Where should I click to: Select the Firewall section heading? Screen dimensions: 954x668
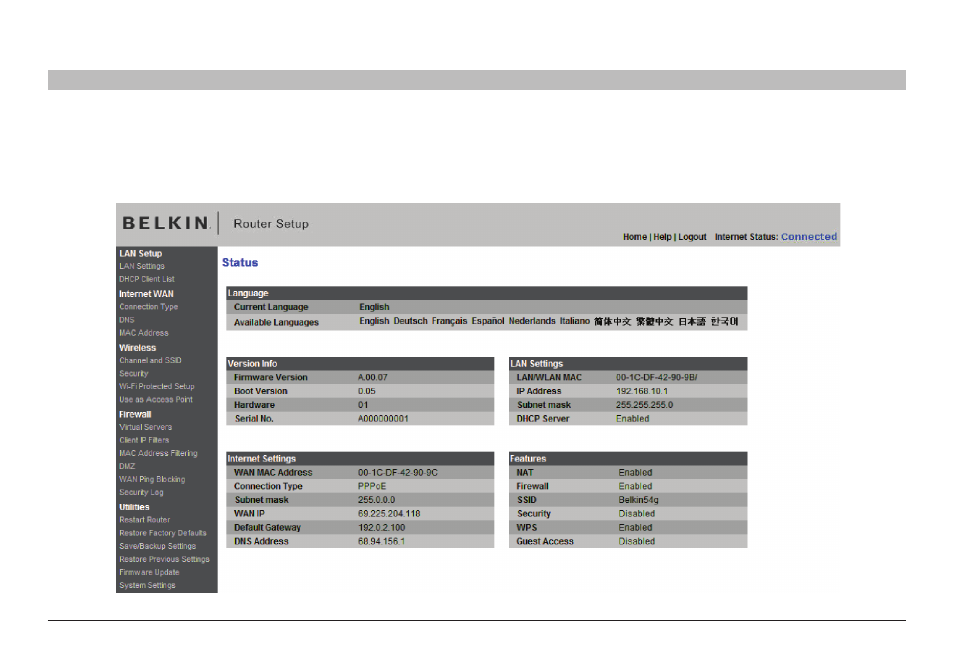(x=135, y=414)
